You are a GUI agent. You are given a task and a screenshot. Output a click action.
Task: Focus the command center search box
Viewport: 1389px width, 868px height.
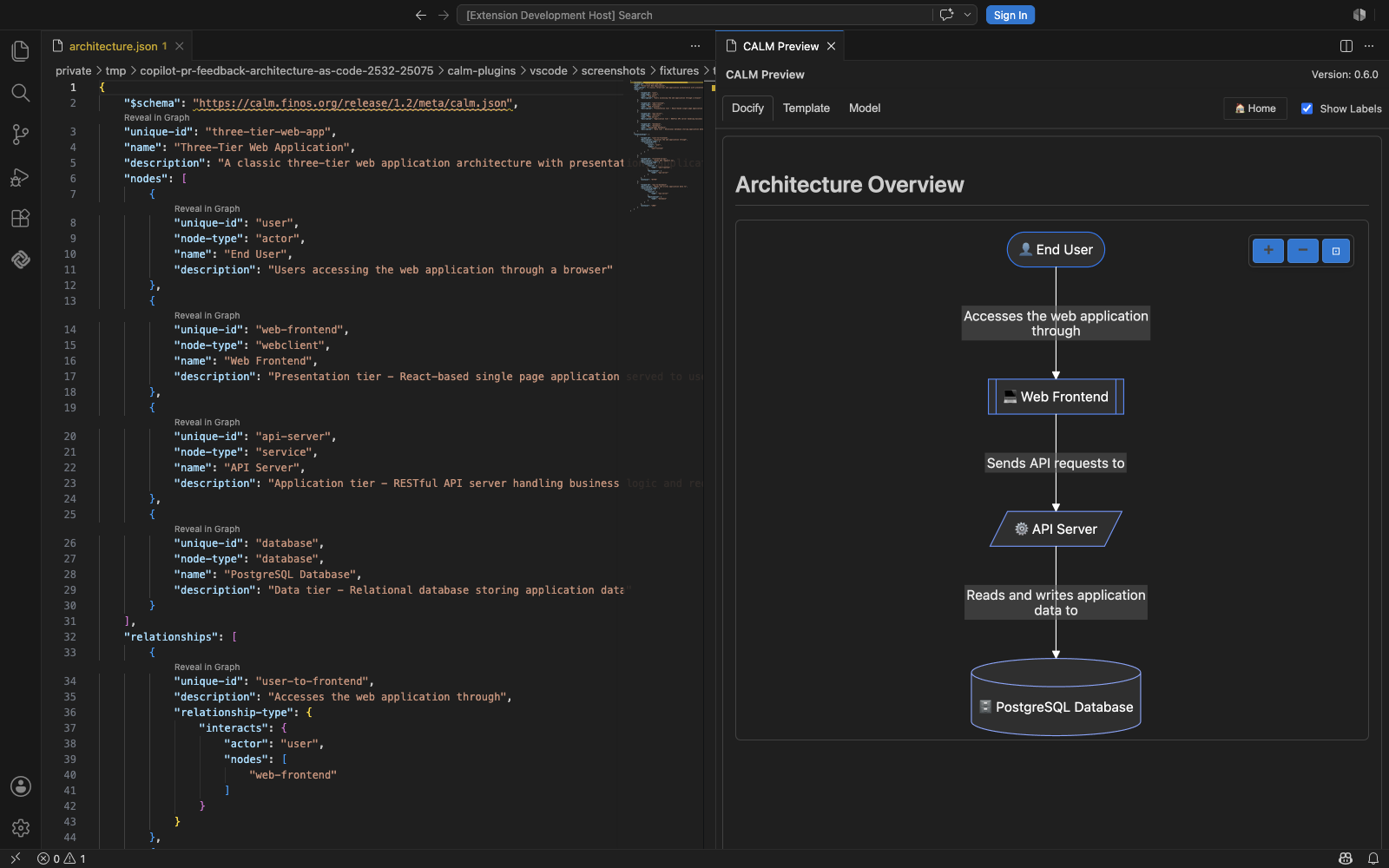[x=694, y=15]
